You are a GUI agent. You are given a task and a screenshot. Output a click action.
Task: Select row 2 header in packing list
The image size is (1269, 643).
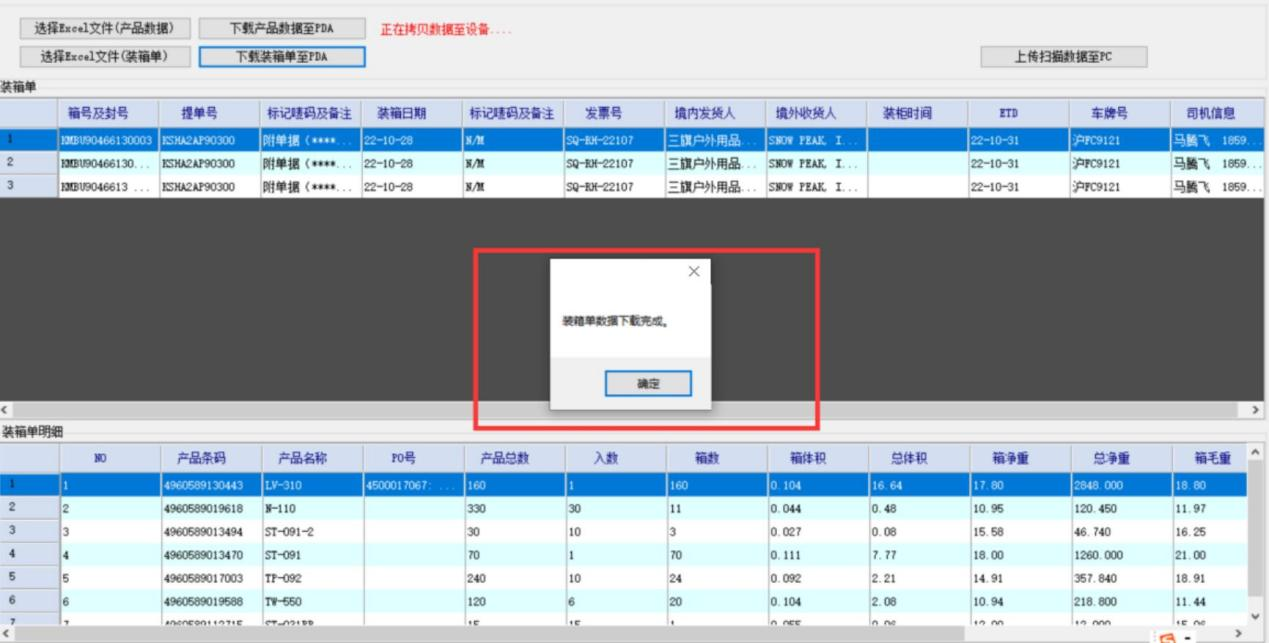28,162
